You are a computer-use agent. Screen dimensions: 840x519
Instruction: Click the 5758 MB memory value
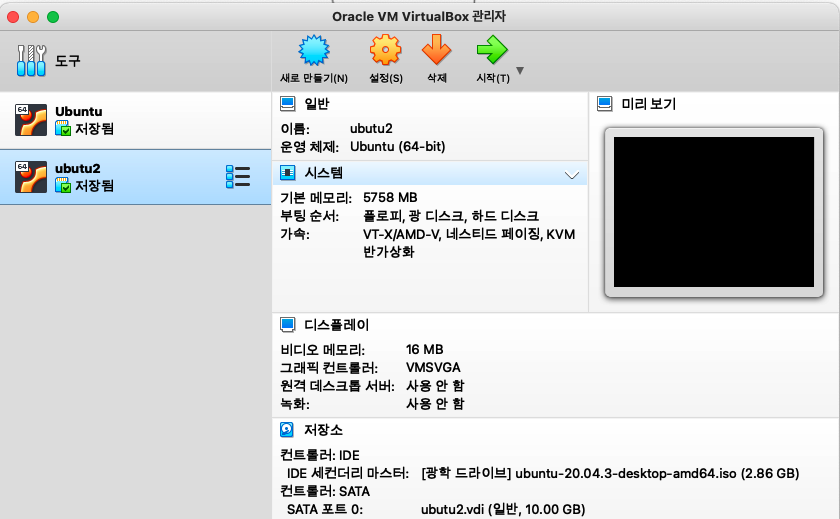tap(390, 198)
